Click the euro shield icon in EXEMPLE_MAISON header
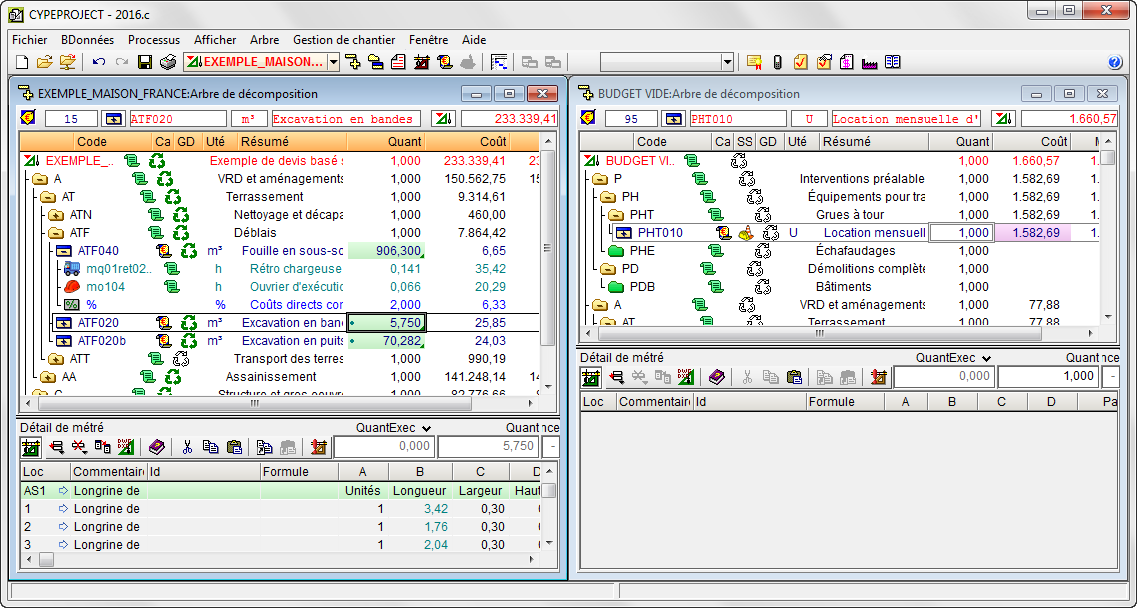This screenshot has height=608, width=1137. click(x=28, y=118)
